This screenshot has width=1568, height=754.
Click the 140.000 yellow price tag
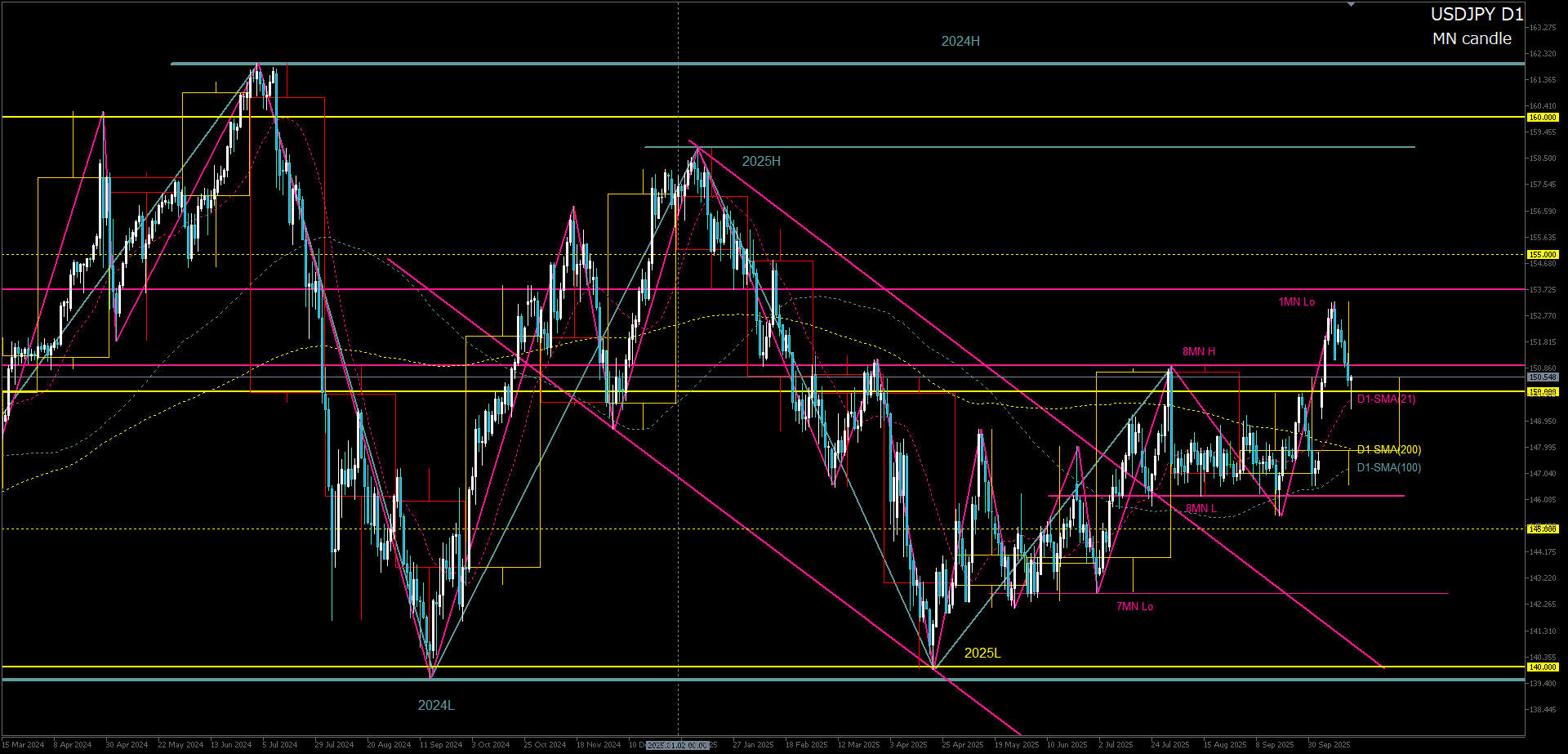(x=1542, y=667)
